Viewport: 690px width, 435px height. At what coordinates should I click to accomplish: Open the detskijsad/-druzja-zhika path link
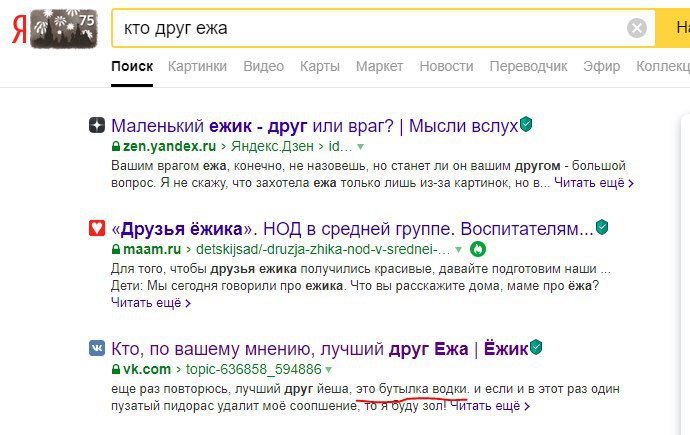(x=323, y=249)
